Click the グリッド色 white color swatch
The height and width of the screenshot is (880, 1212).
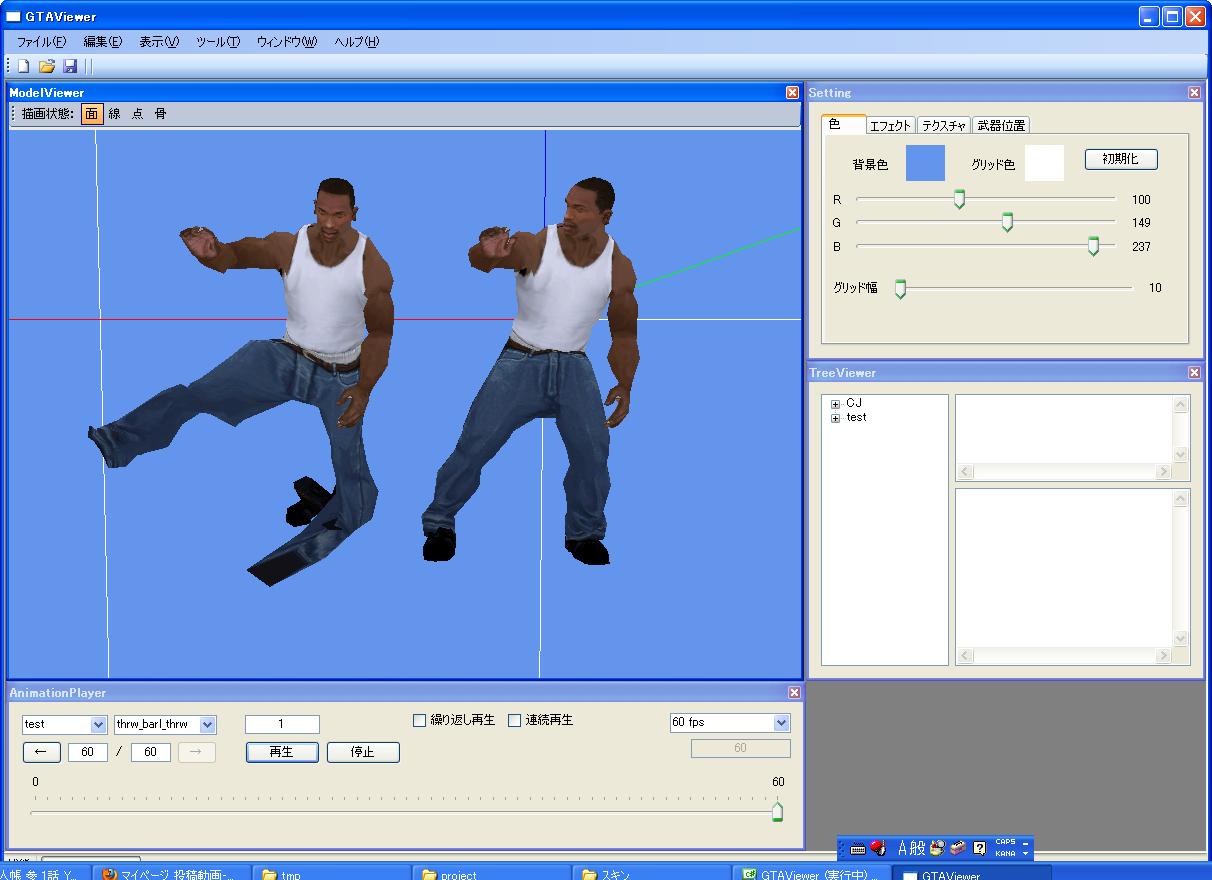tap(1044, 163)
